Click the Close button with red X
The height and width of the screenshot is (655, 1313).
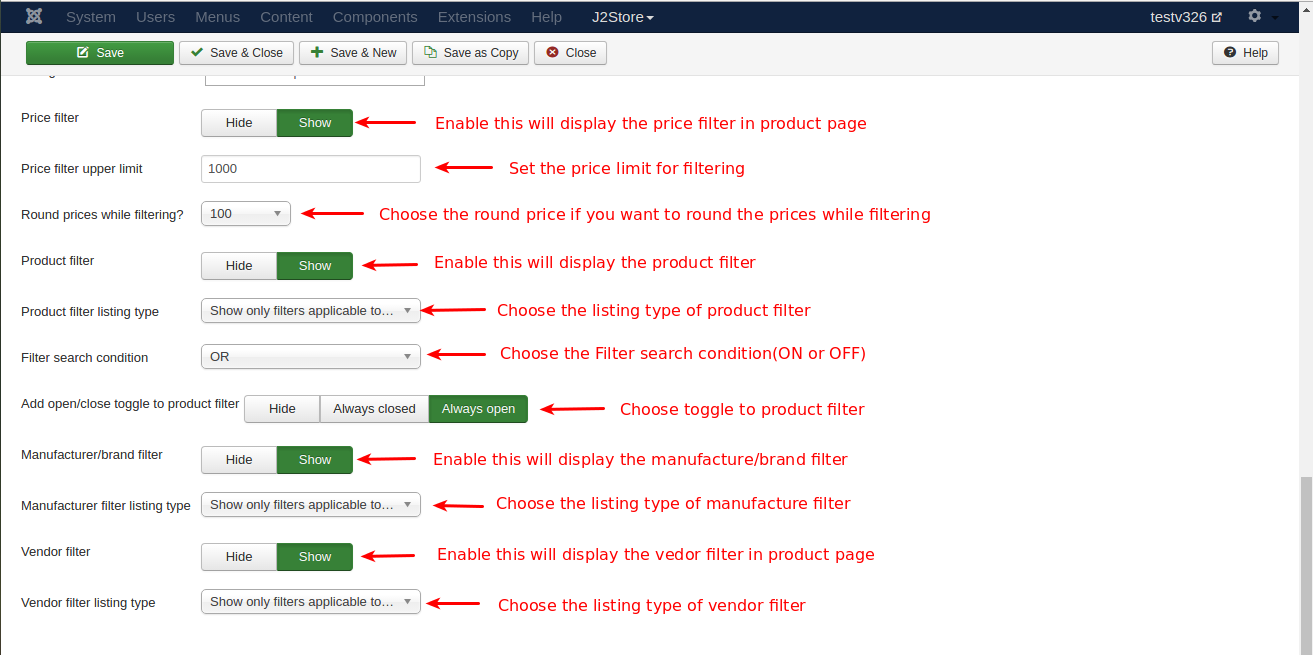(571, 53)
